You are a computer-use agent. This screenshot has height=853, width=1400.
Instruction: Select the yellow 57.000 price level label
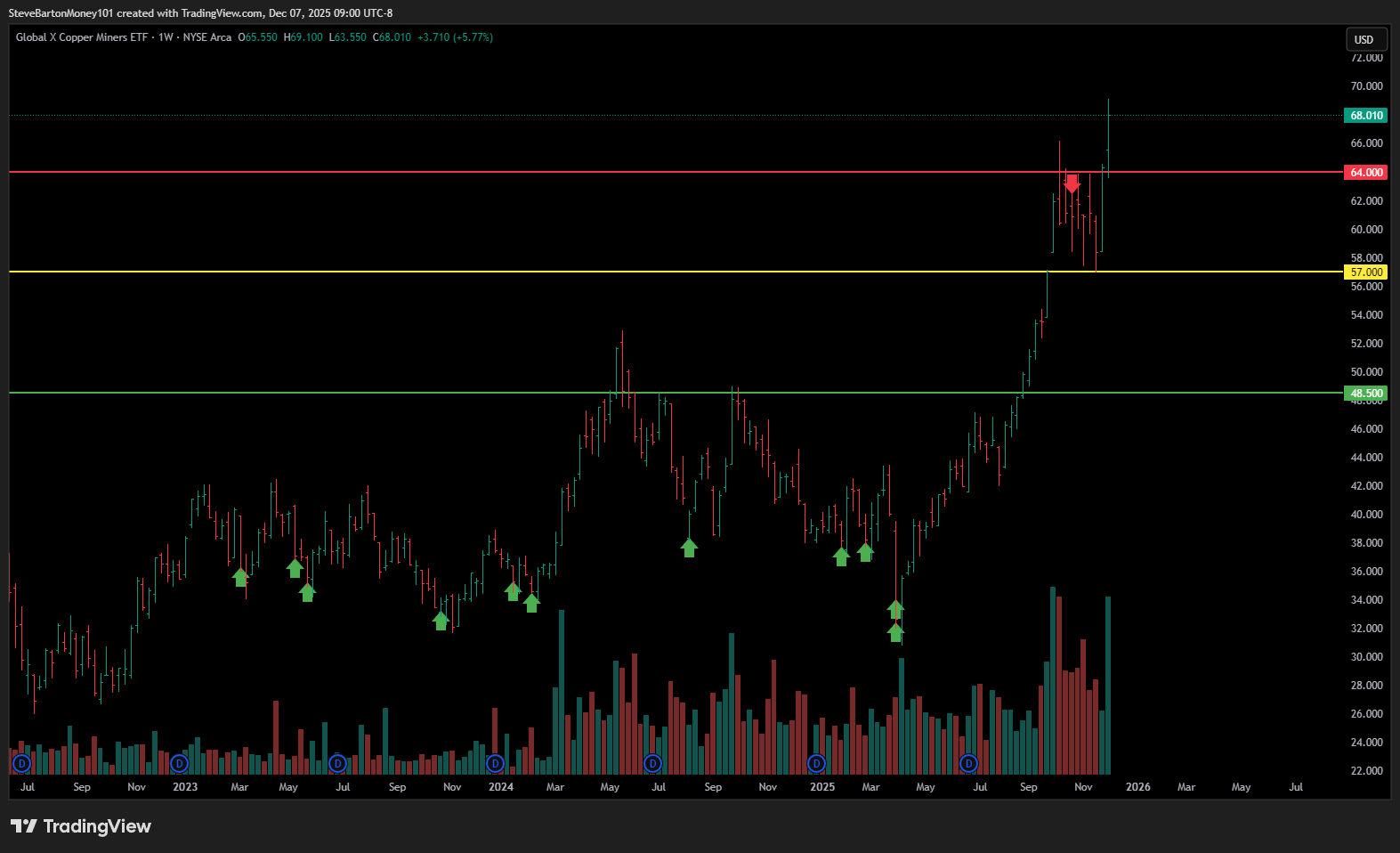(x=1366, y=272)
